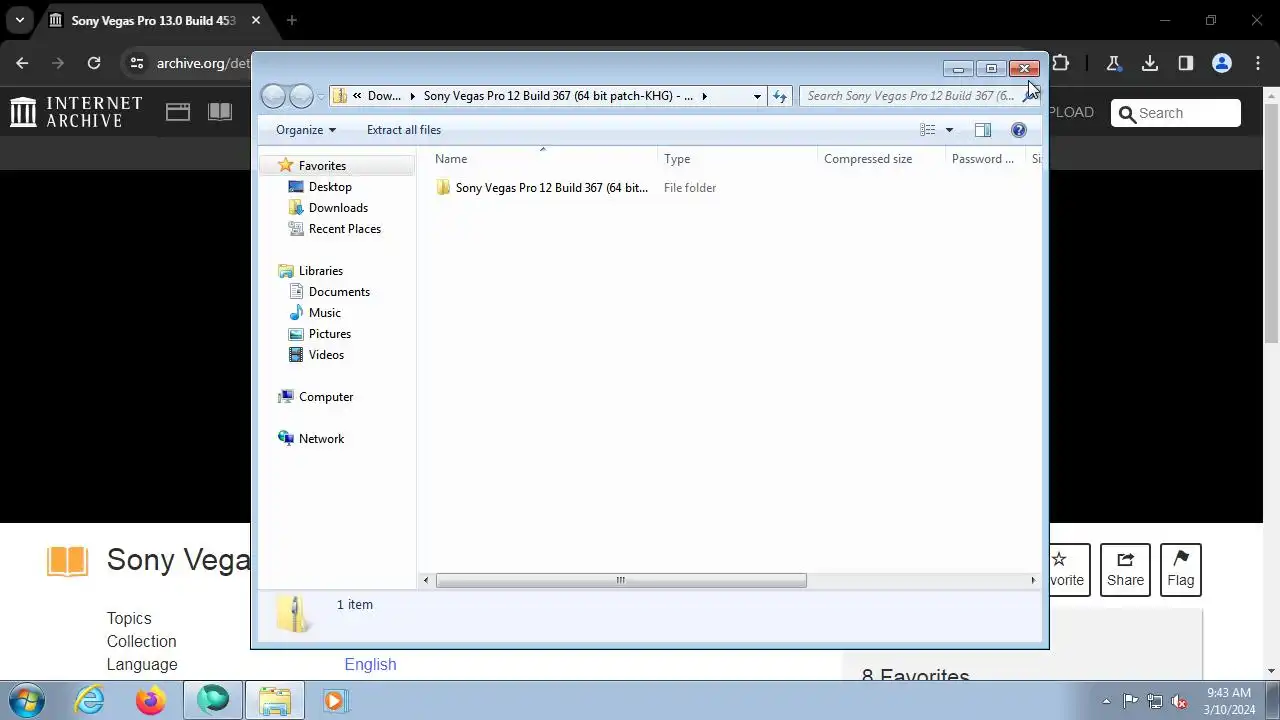
Task: Launch Internet Explorer from taskbar
Action: point(90,700)
